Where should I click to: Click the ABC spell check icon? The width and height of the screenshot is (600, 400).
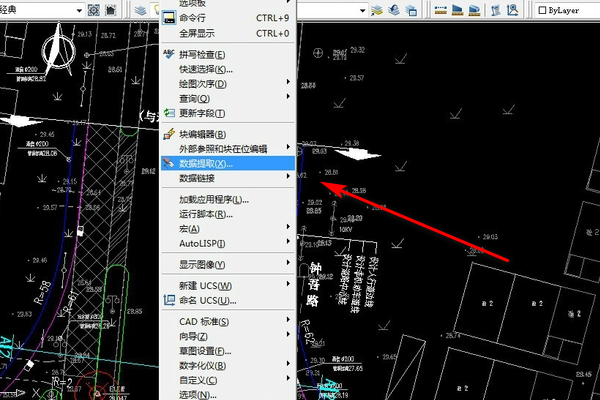pos(169,54)
